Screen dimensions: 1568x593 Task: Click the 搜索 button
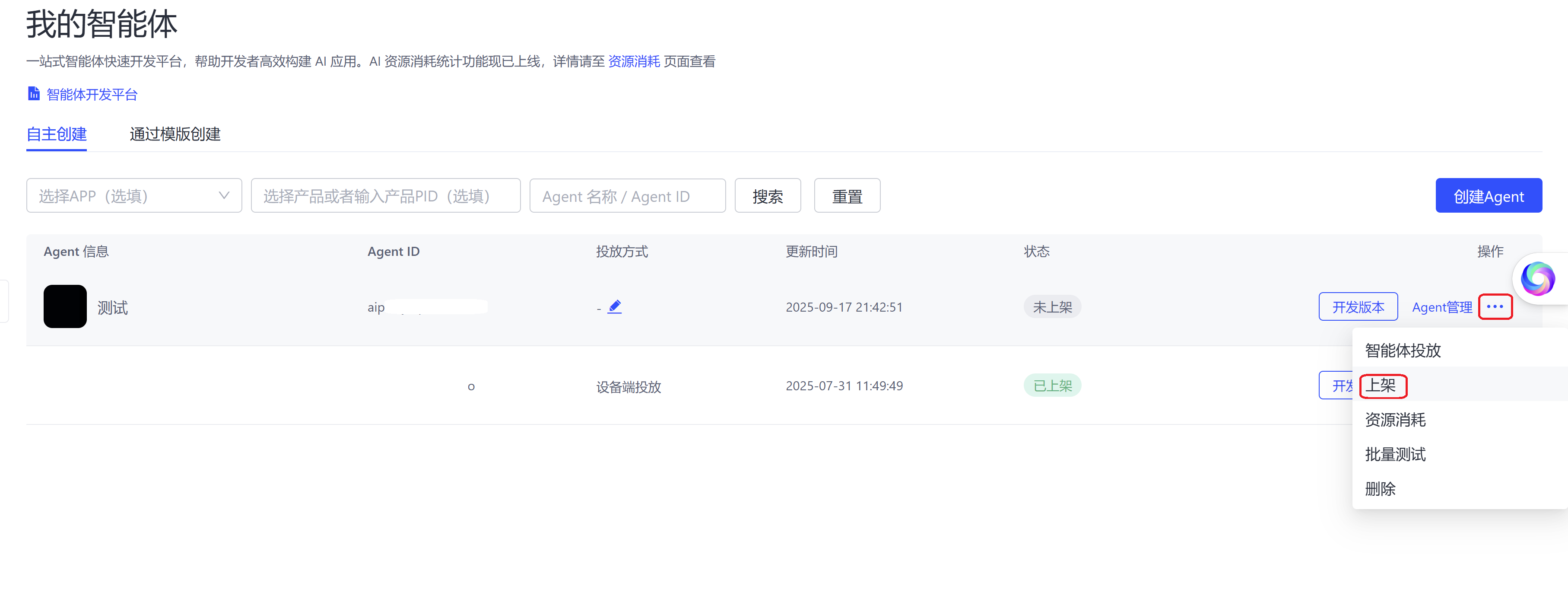point(768,195)
